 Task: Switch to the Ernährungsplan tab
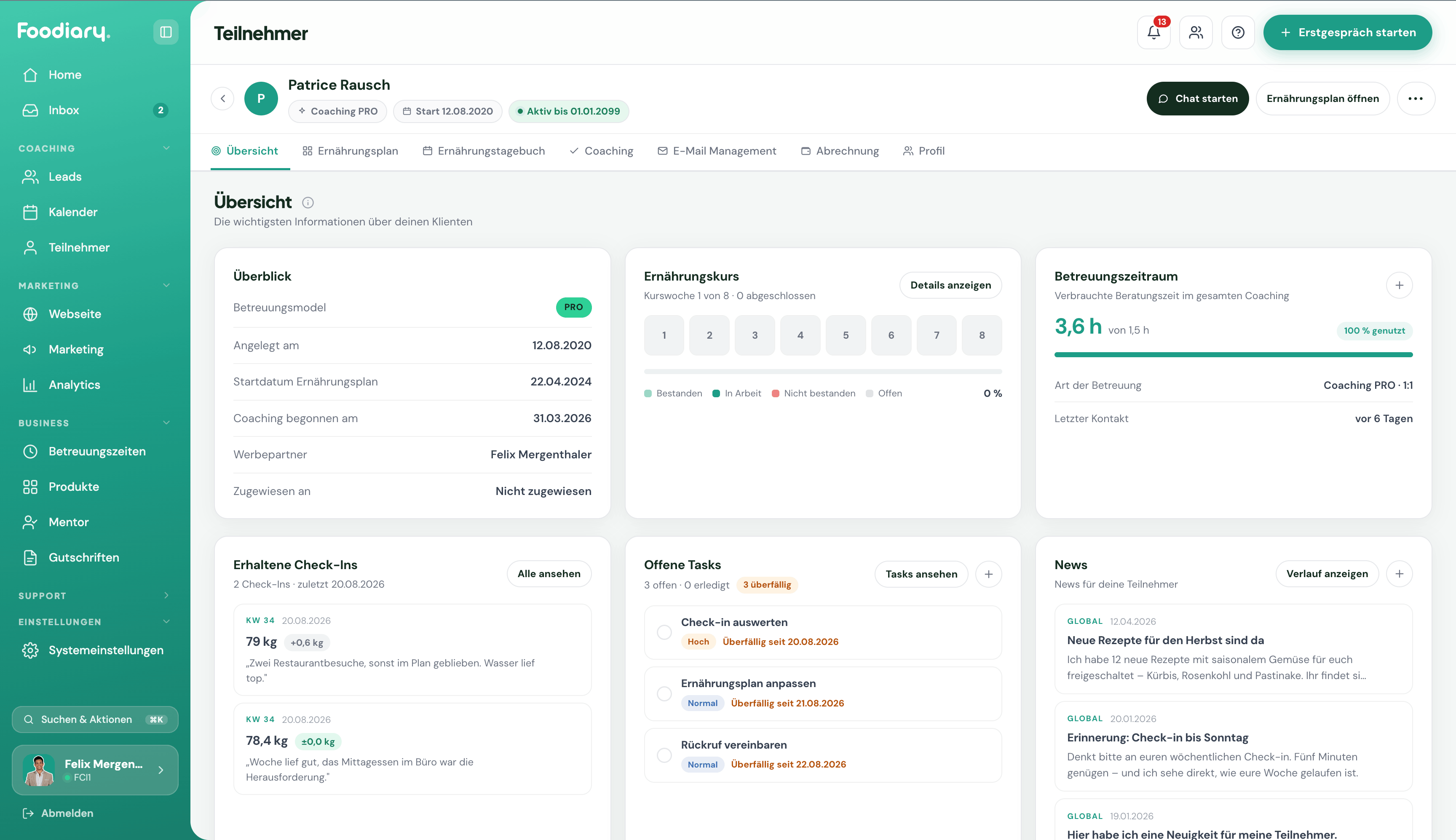350,151
